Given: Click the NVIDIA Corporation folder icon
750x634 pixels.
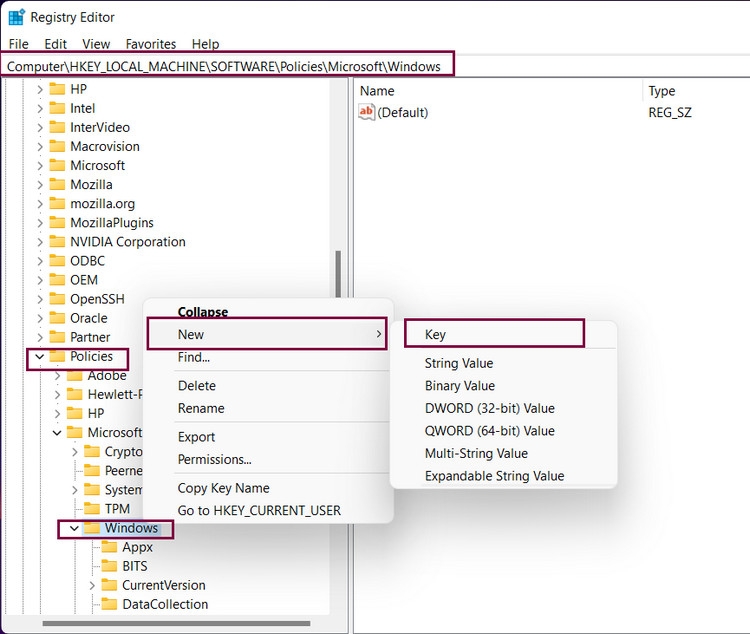Looking at the screenshot, I should (57, 242).
